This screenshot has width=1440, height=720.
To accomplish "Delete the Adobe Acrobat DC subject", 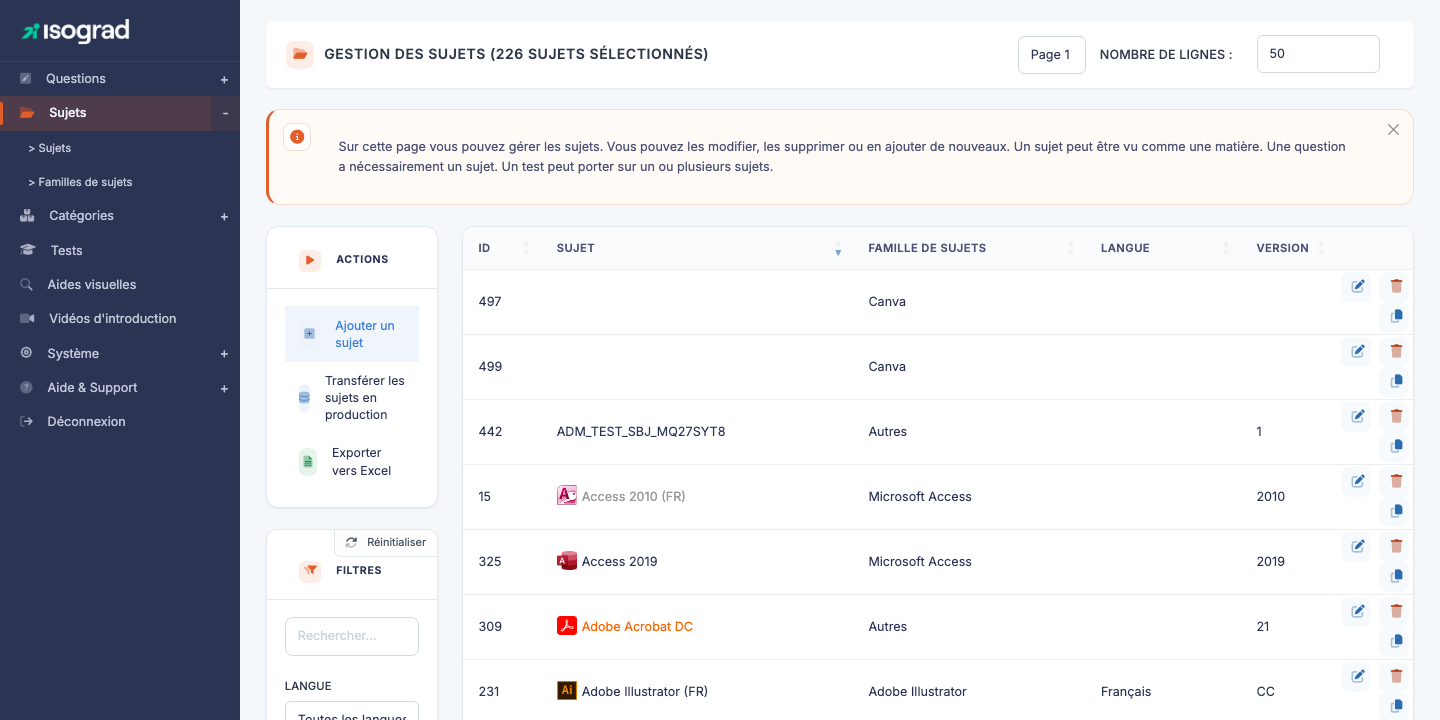I will click(x=1396, y=611).
